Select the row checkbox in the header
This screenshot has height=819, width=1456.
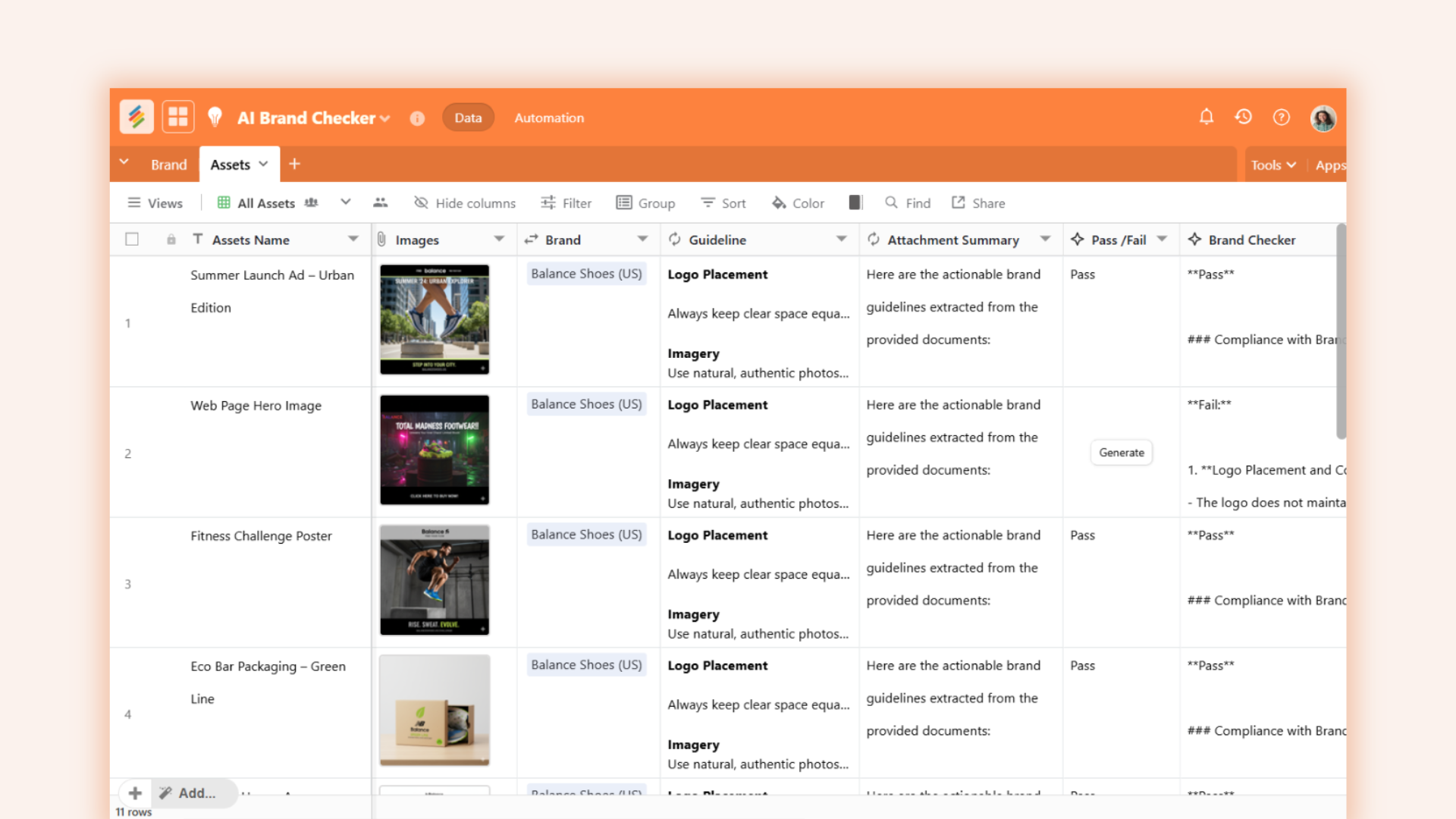coord(131,239)
